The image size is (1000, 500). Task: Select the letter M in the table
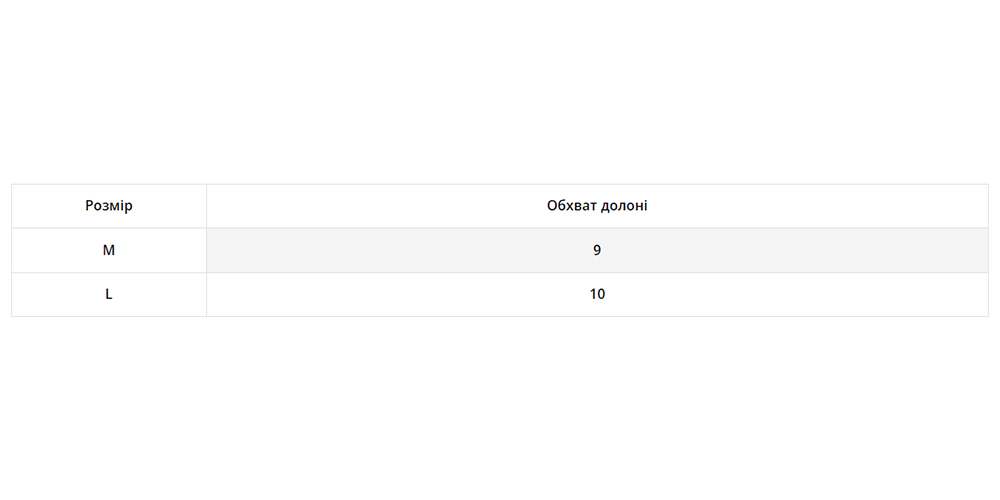pyautogui.click(x=109, y=250)
